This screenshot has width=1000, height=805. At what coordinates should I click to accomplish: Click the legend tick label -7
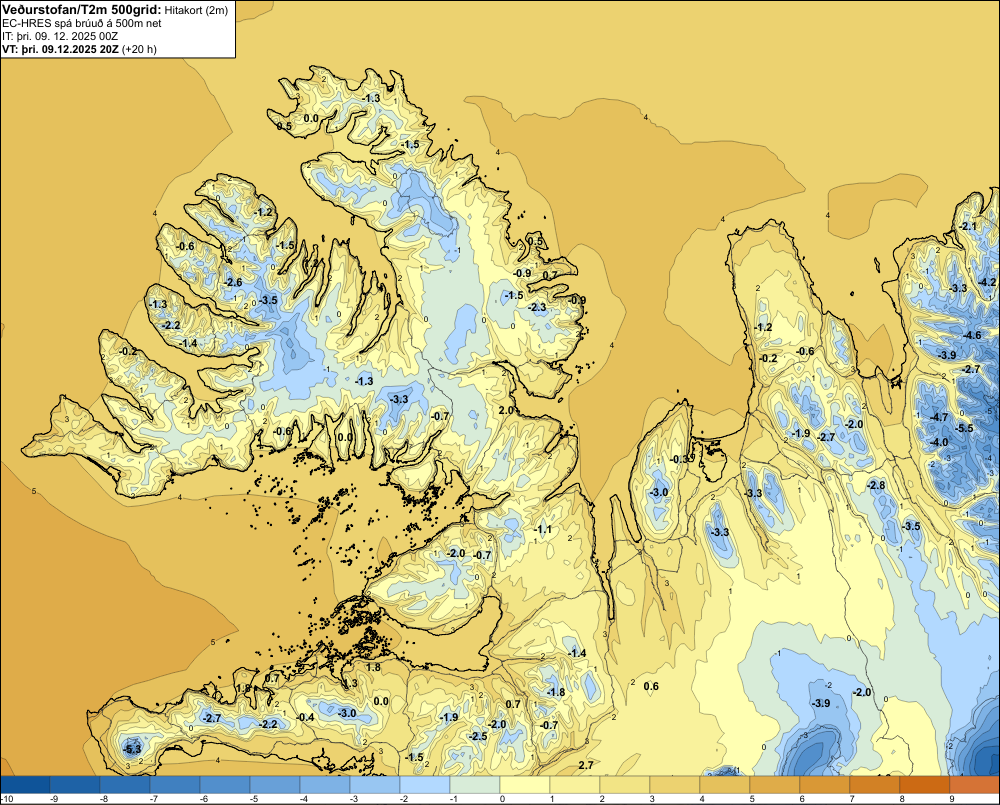coord(154,799)
